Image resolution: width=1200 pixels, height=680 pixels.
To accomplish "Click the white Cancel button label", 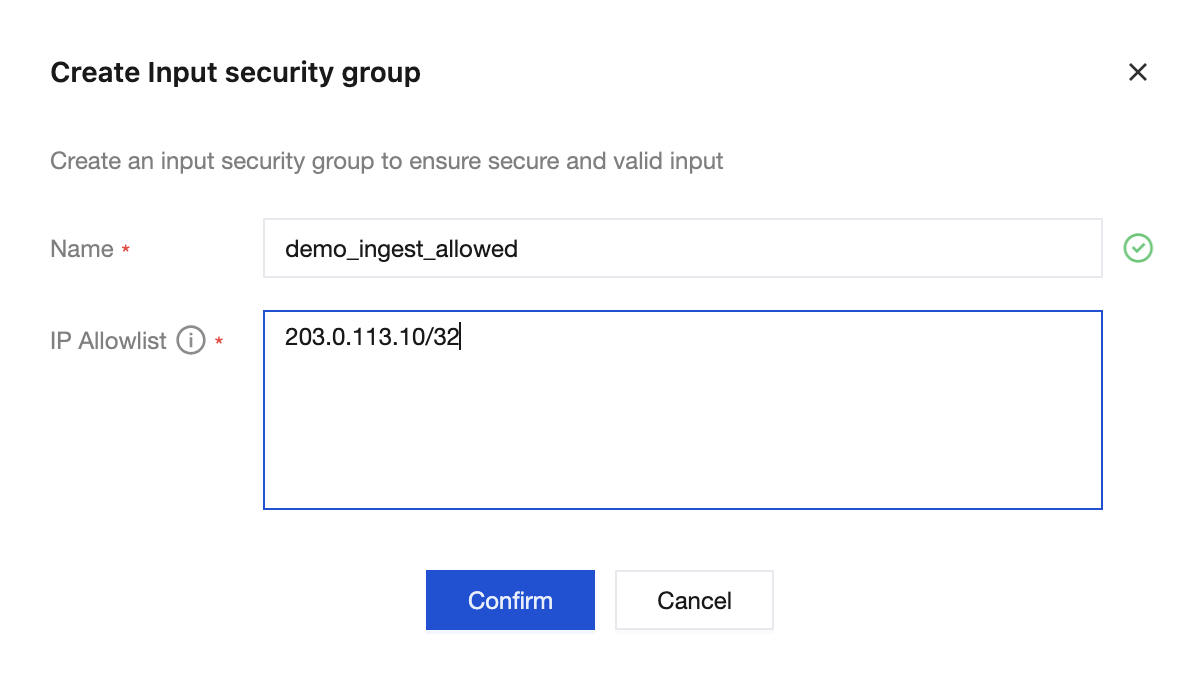I will coord(694,601).
